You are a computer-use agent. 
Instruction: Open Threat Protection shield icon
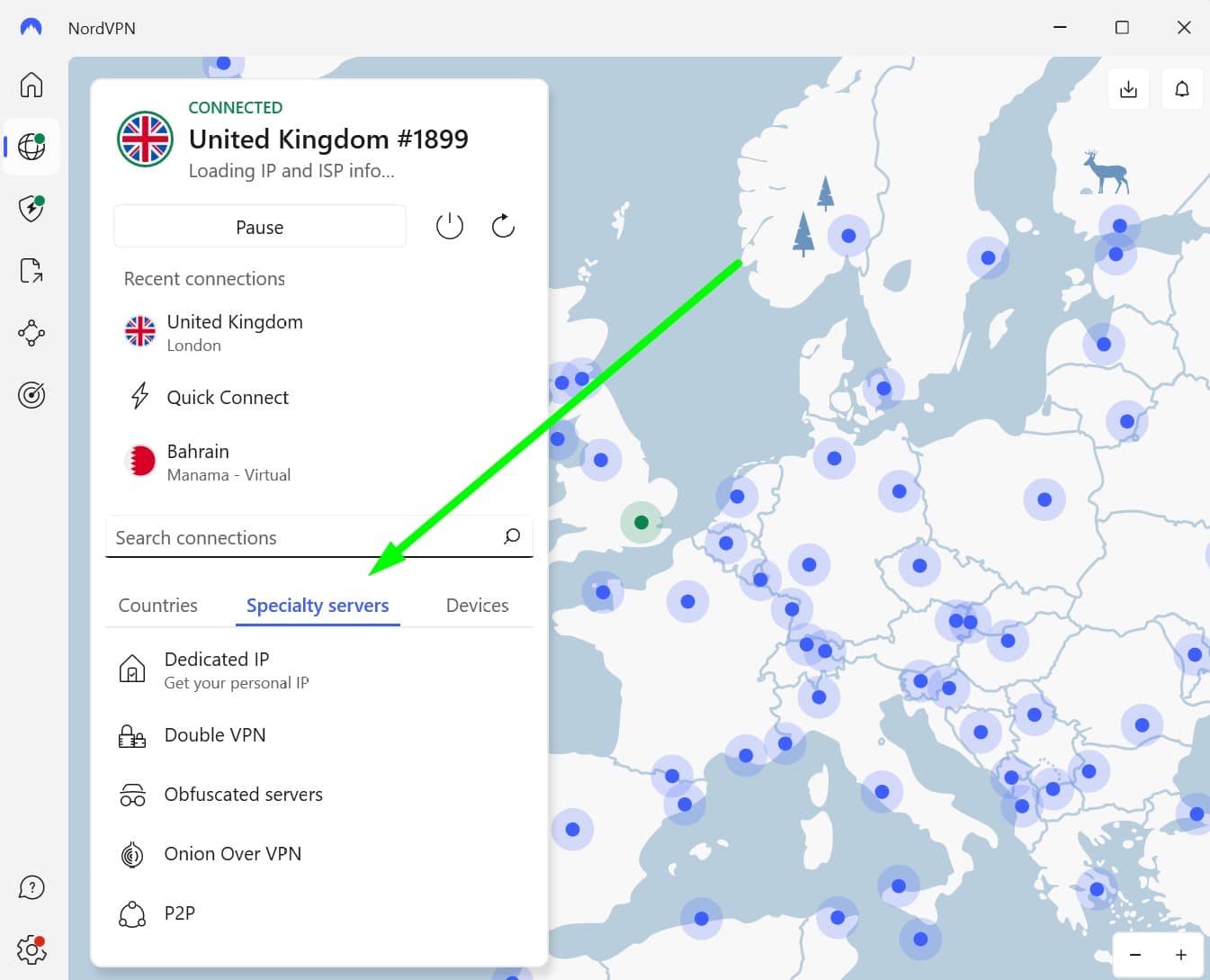[x=31, y=209]
